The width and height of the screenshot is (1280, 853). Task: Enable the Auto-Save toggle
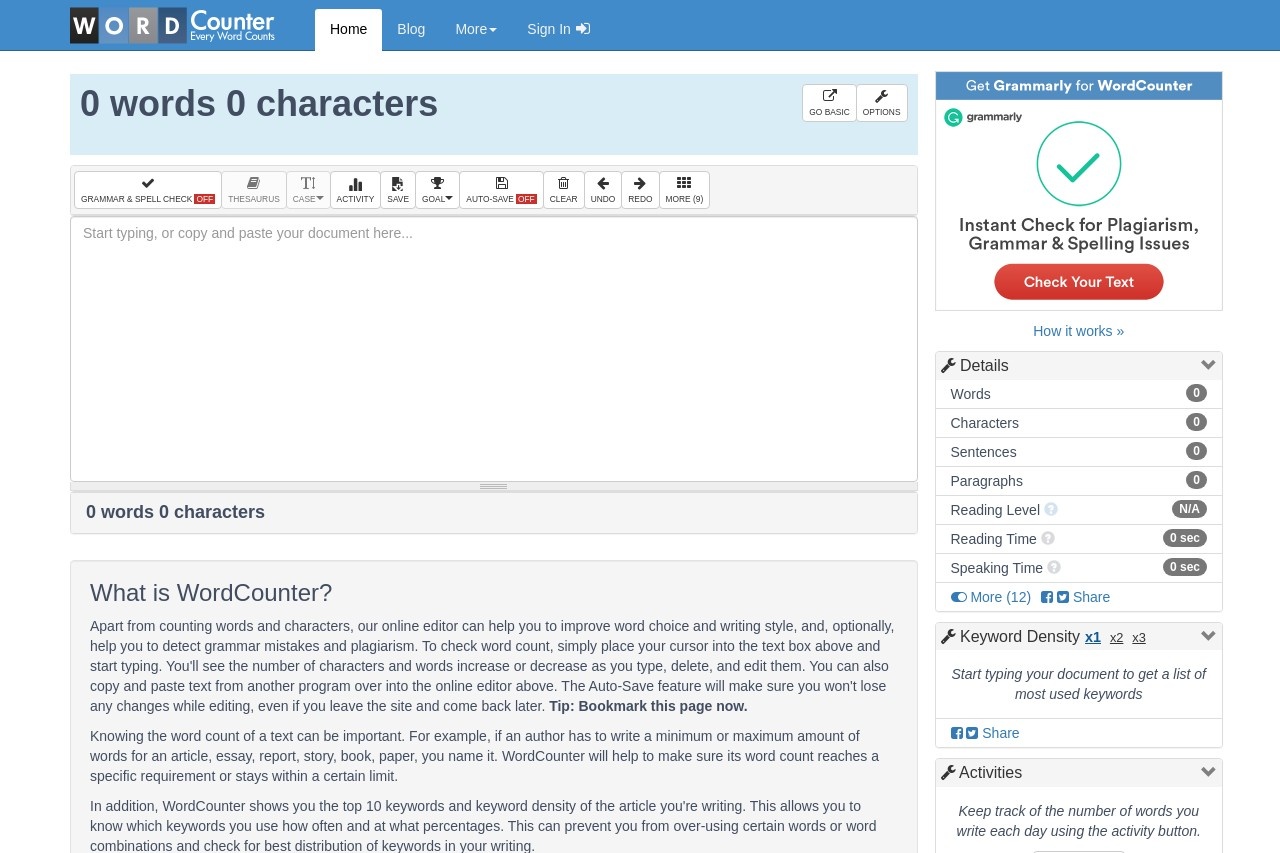click(501, 189)
